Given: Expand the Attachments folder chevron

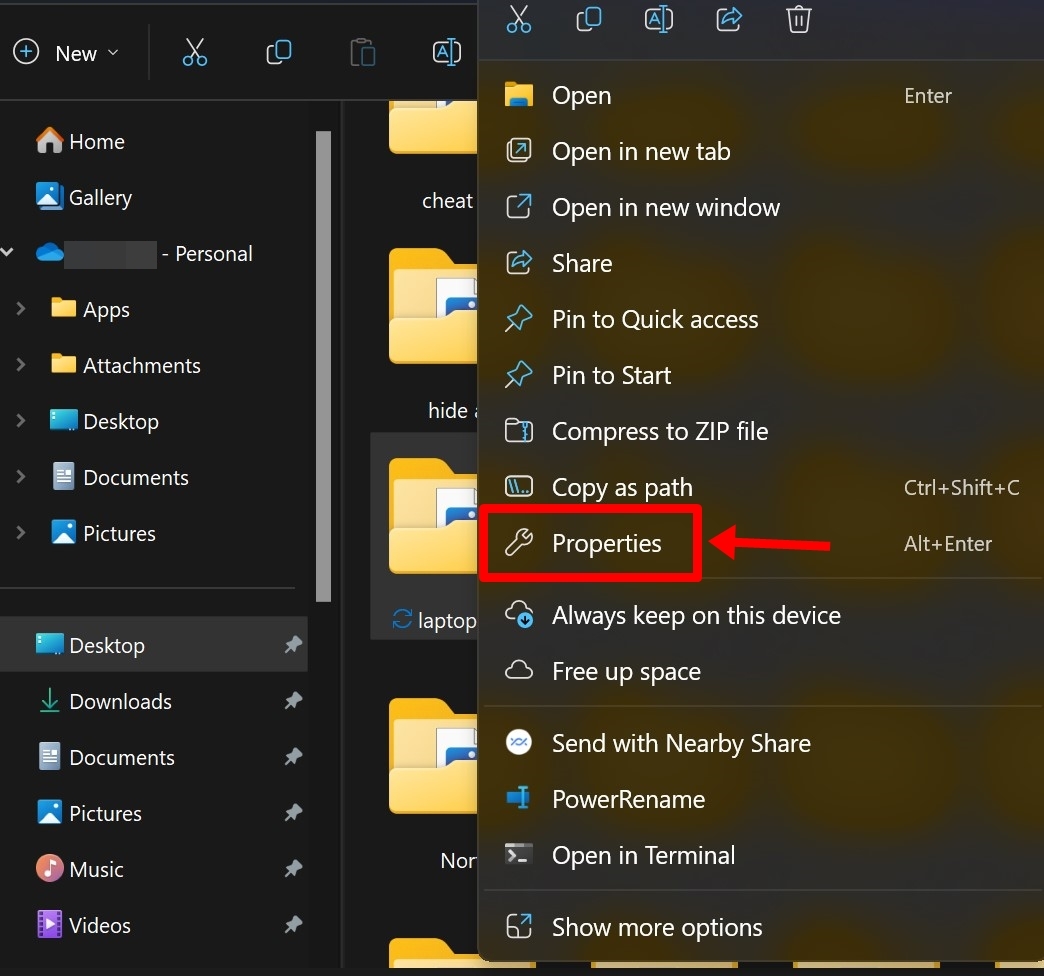Looking at the screenshot, I should click(21, 365).
